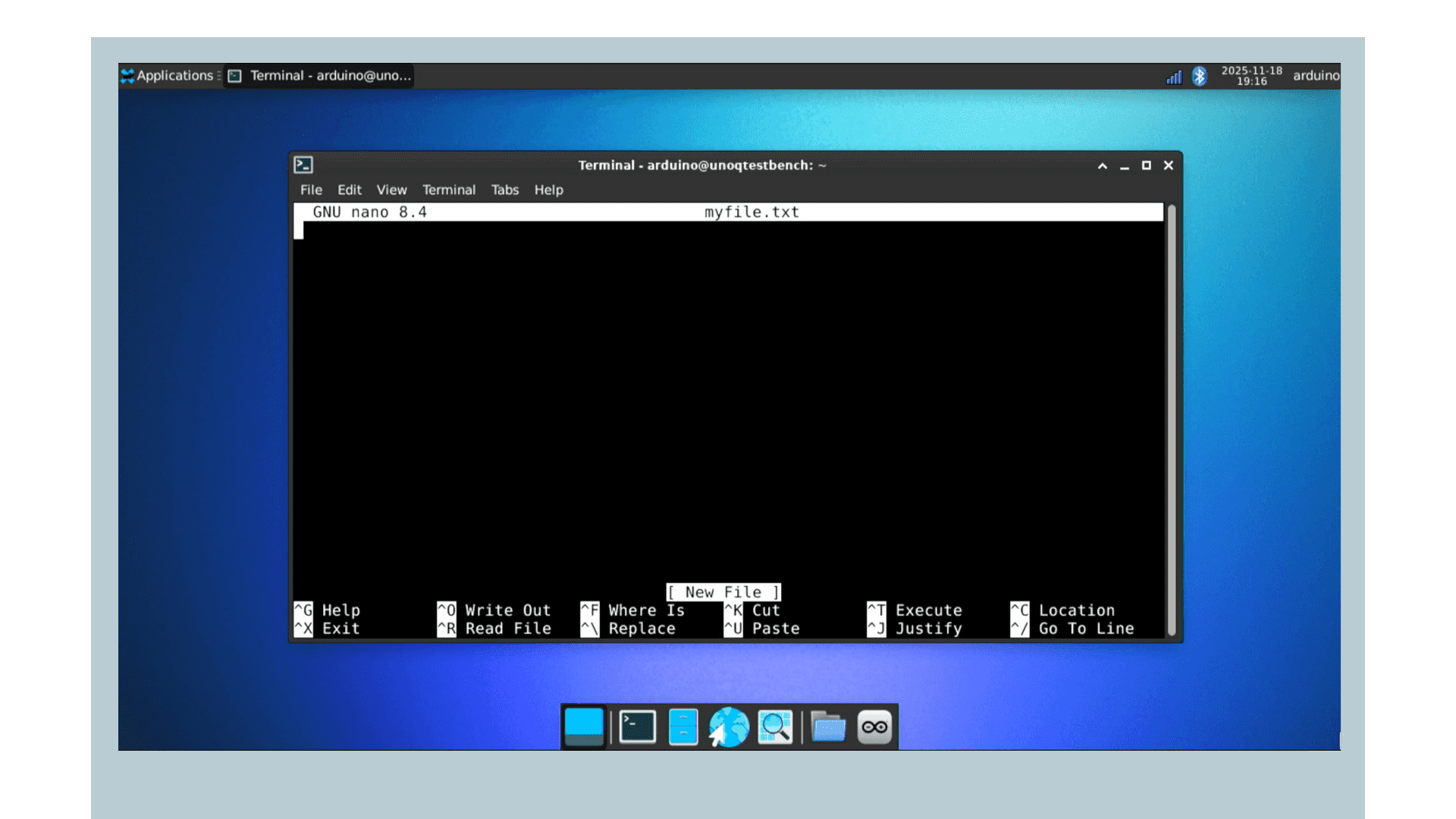Click the ^G Help shortcut in nano
The width and height of the screenshot is (1456, 819).
coord(328,610)
